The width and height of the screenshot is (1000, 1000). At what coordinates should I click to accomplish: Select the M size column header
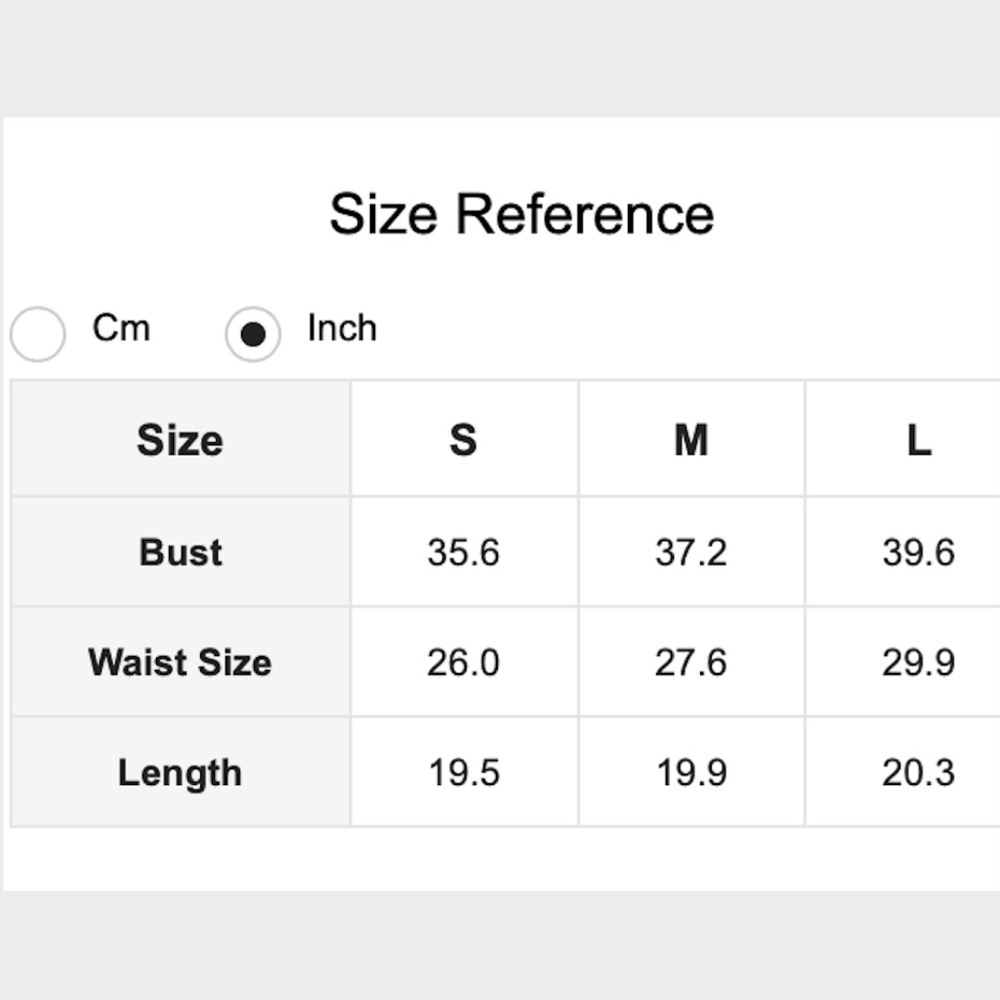pos(691,440)
